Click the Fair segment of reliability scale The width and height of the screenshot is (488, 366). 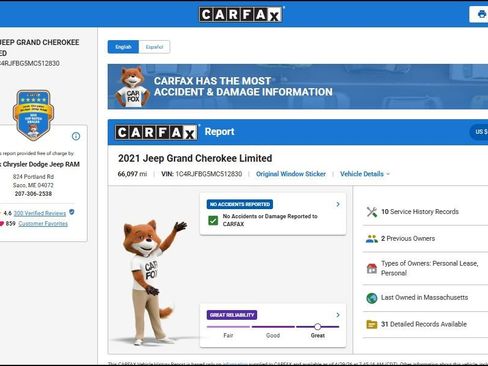click(x=228, y=327)
